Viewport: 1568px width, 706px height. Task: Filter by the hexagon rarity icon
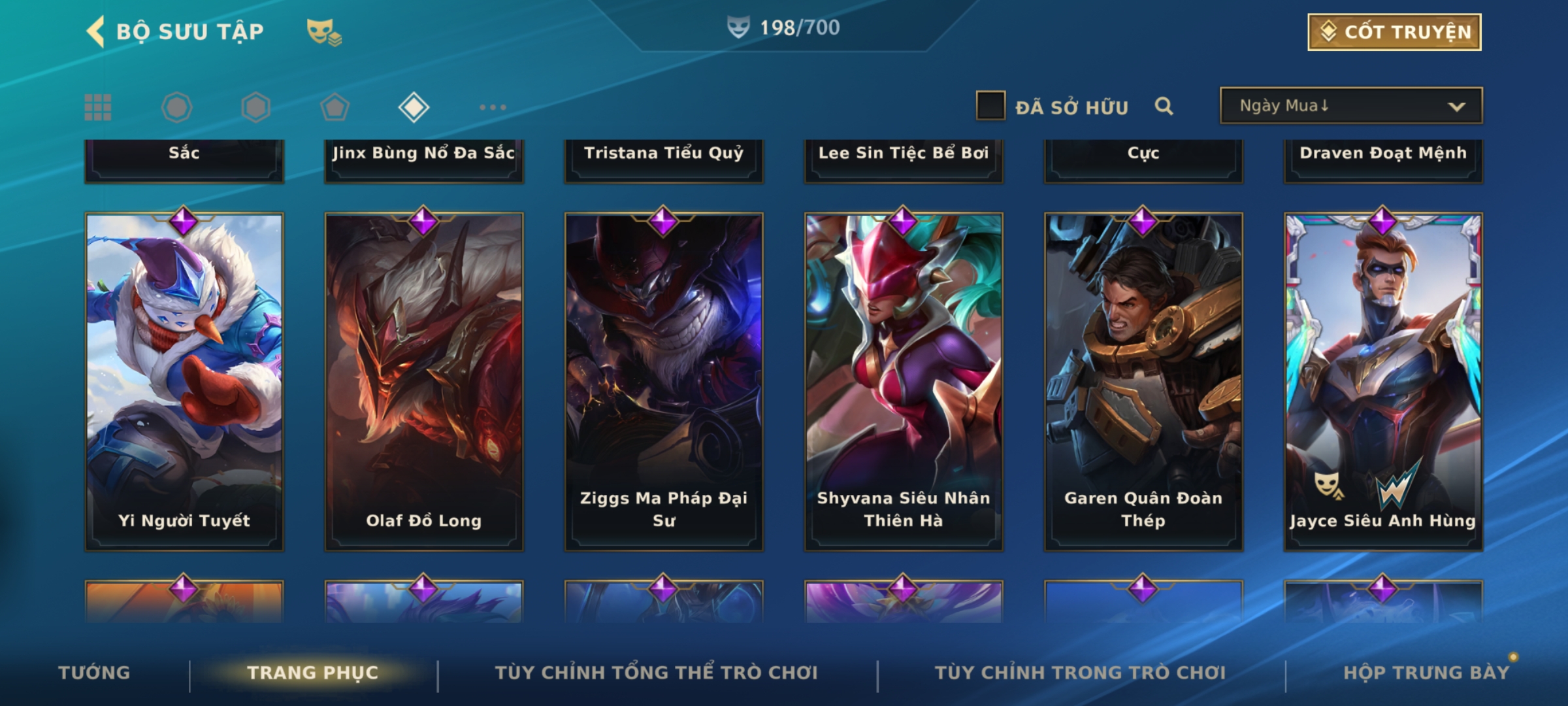255,107
